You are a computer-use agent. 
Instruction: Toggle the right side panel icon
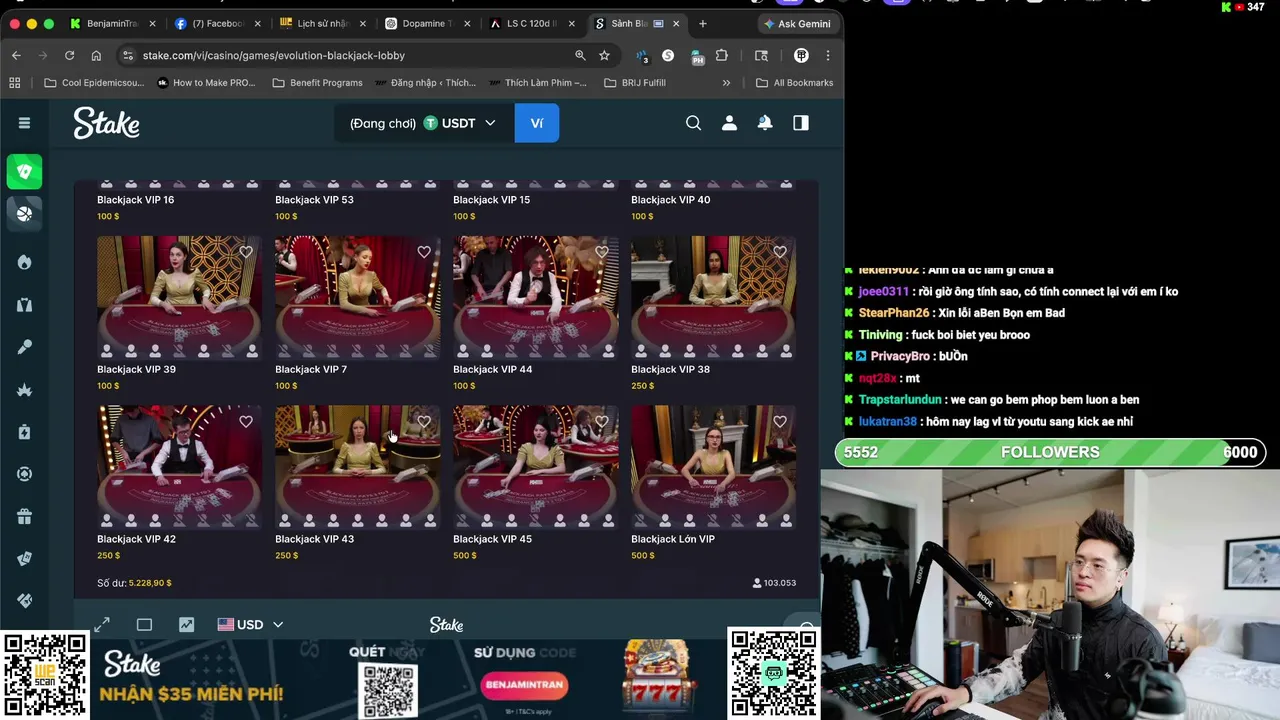pos(800,123)
